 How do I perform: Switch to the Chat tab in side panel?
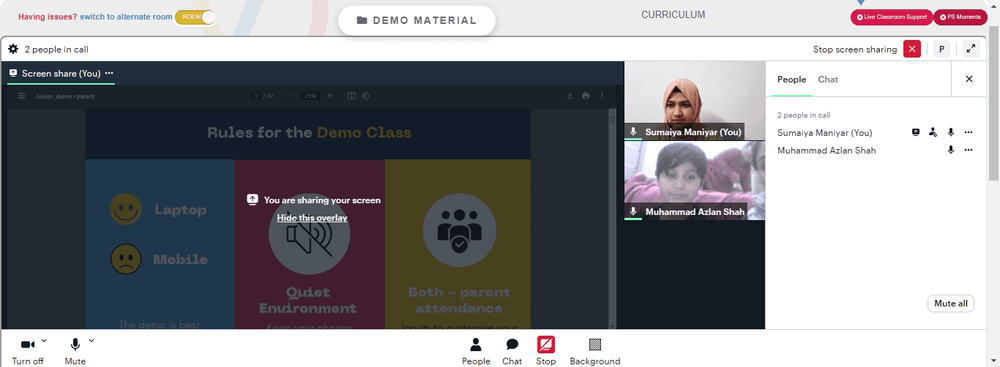828,80
